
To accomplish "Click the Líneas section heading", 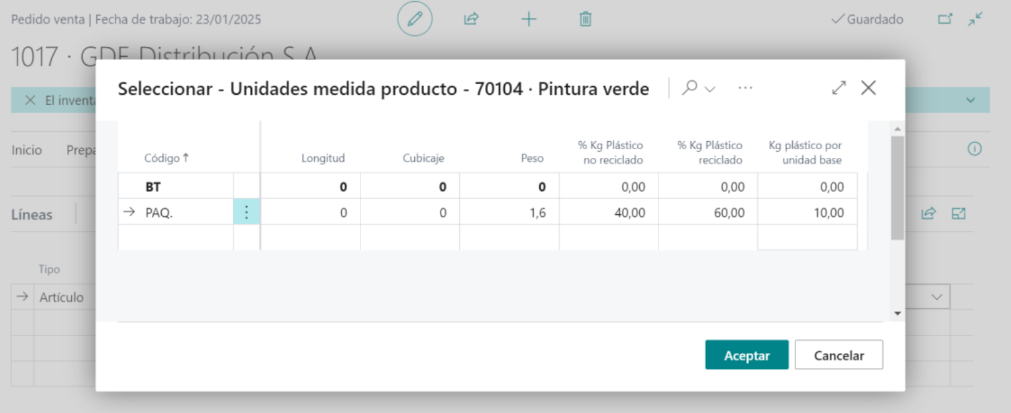I will pyautogui.click(x=32, y=215).
